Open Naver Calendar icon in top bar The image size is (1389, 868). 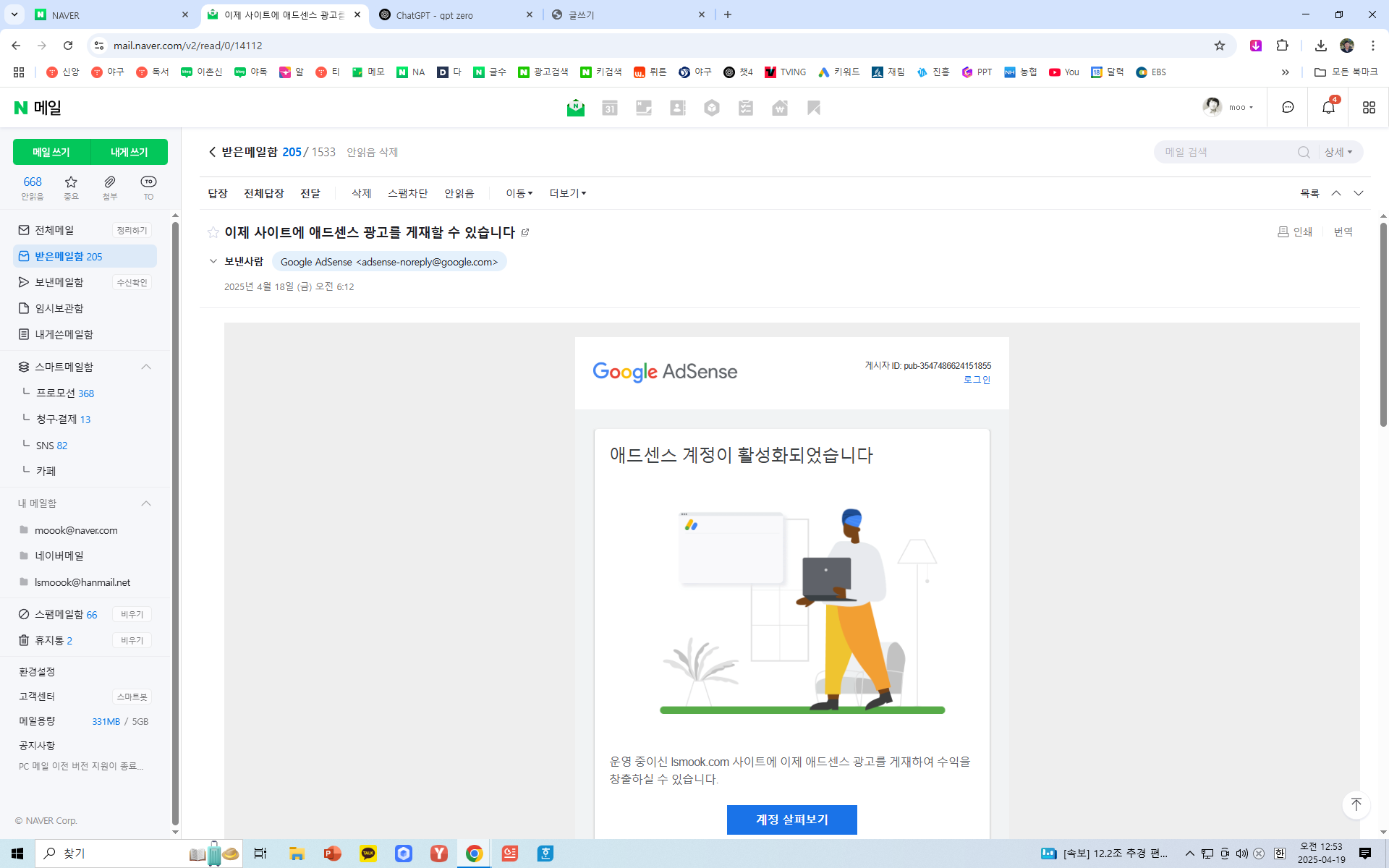pos(610,108)
